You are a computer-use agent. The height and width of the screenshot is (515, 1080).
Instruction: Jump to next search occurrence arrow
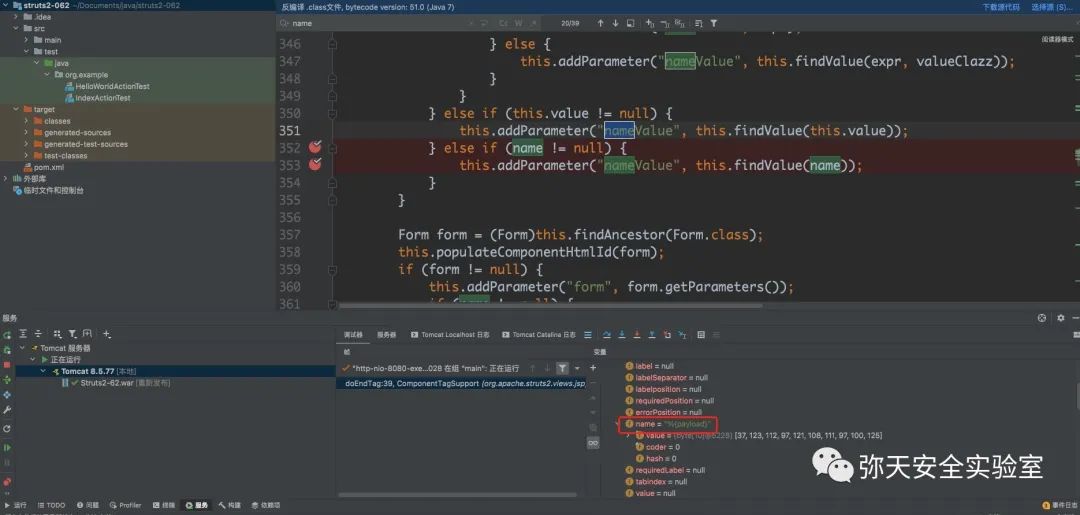click(615, 23)
